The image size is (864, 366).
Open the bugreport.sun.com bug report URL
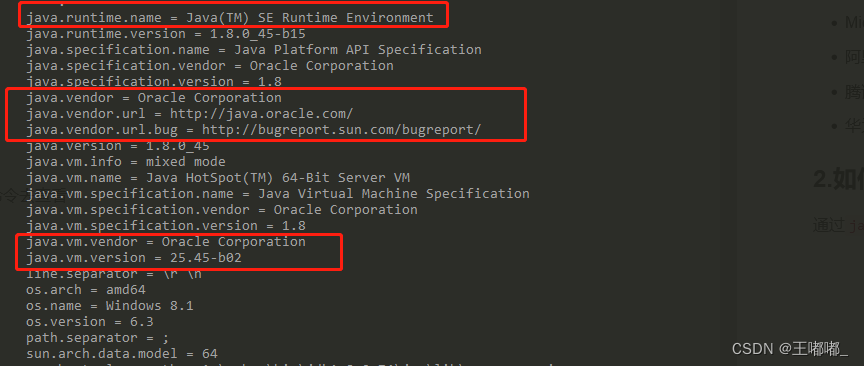342,130
